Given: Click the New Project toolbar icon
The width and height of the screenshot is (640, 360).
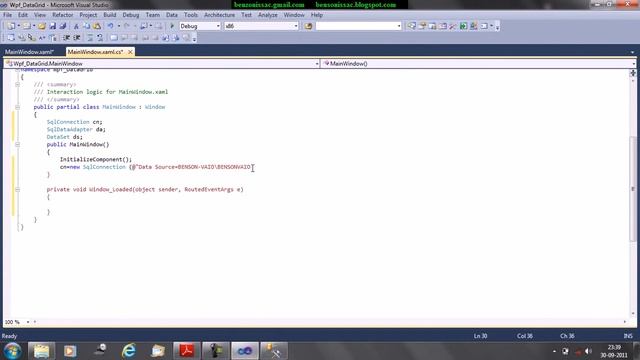Looking at the screenshot, I should pos(11,26).
